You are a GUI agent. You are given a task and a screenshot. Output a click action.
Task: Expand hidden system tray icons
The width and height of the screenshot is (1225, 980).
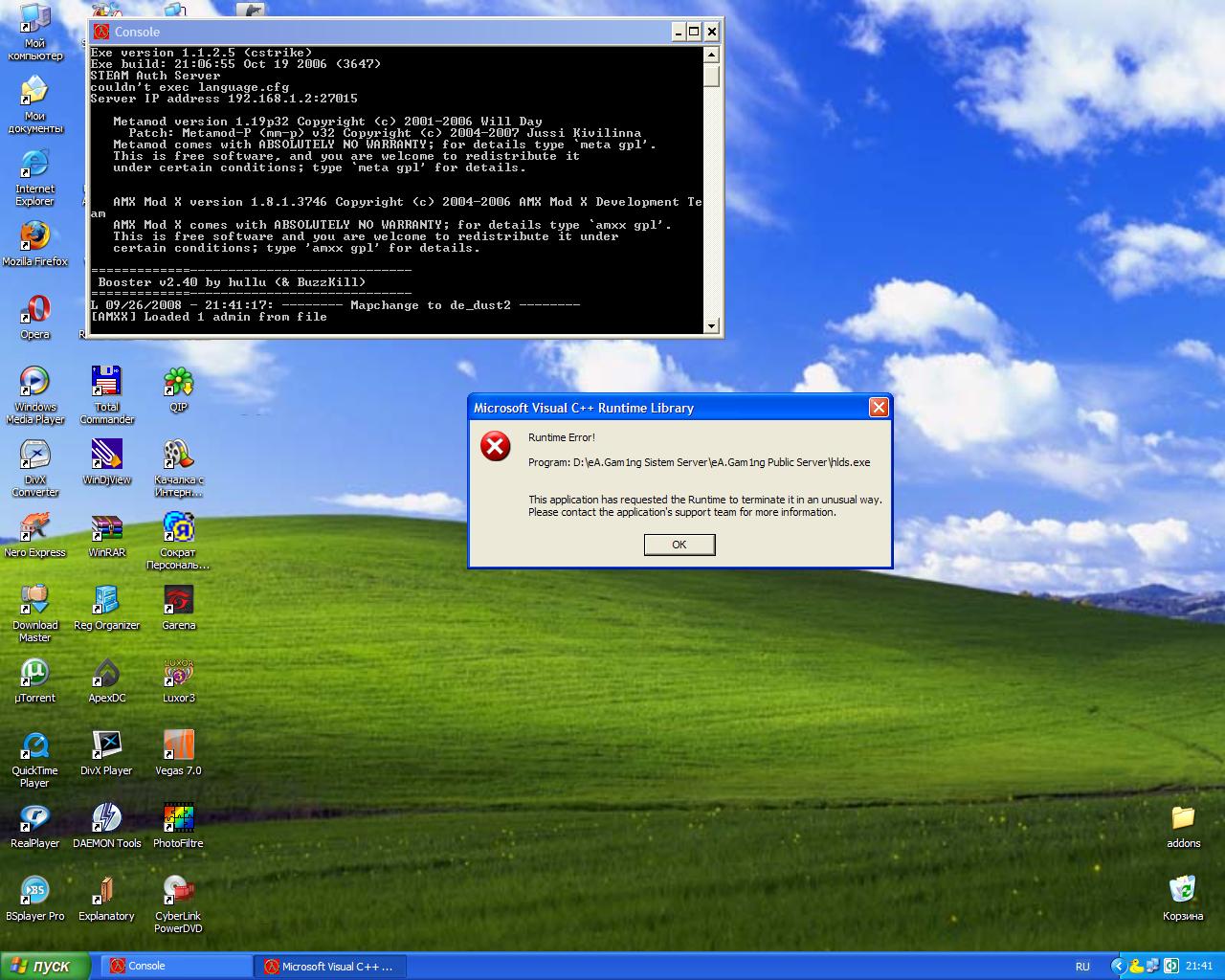coord(1119,967)
